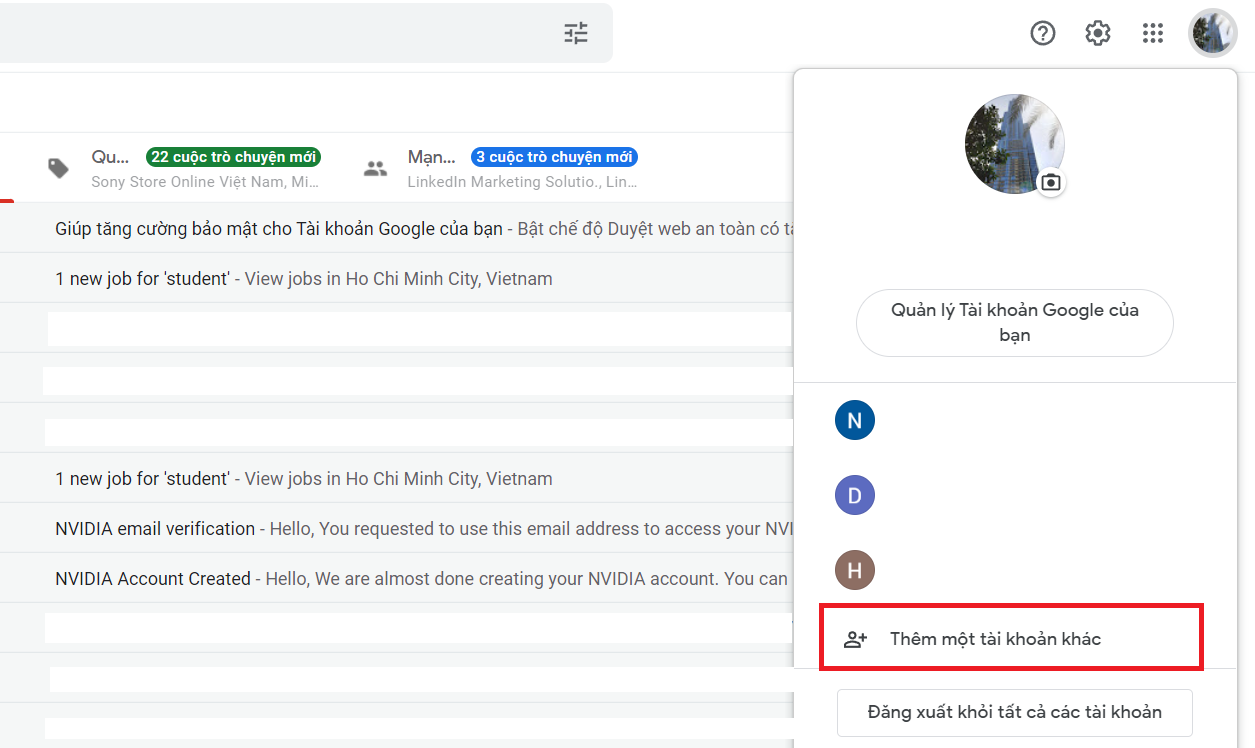Select the account with the D avatar
The height and width of the screenshot is (748, 1255).
(x=854, y=494)
